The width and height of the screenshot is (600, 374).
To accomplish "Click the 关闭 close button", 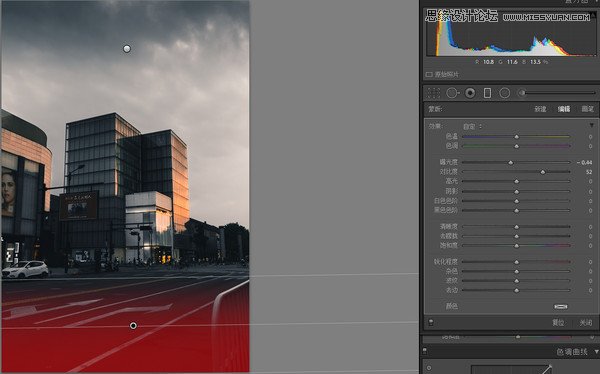I will 585,323.
